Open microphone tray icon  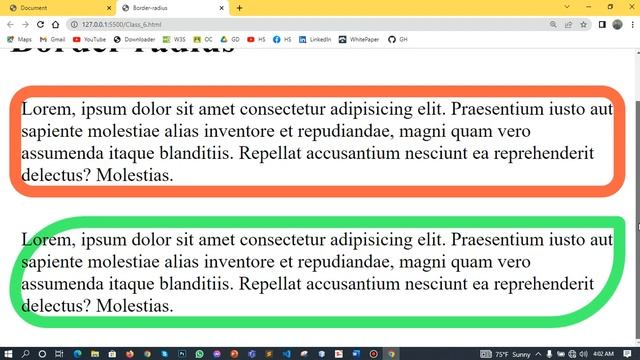(x=549, y=354)
